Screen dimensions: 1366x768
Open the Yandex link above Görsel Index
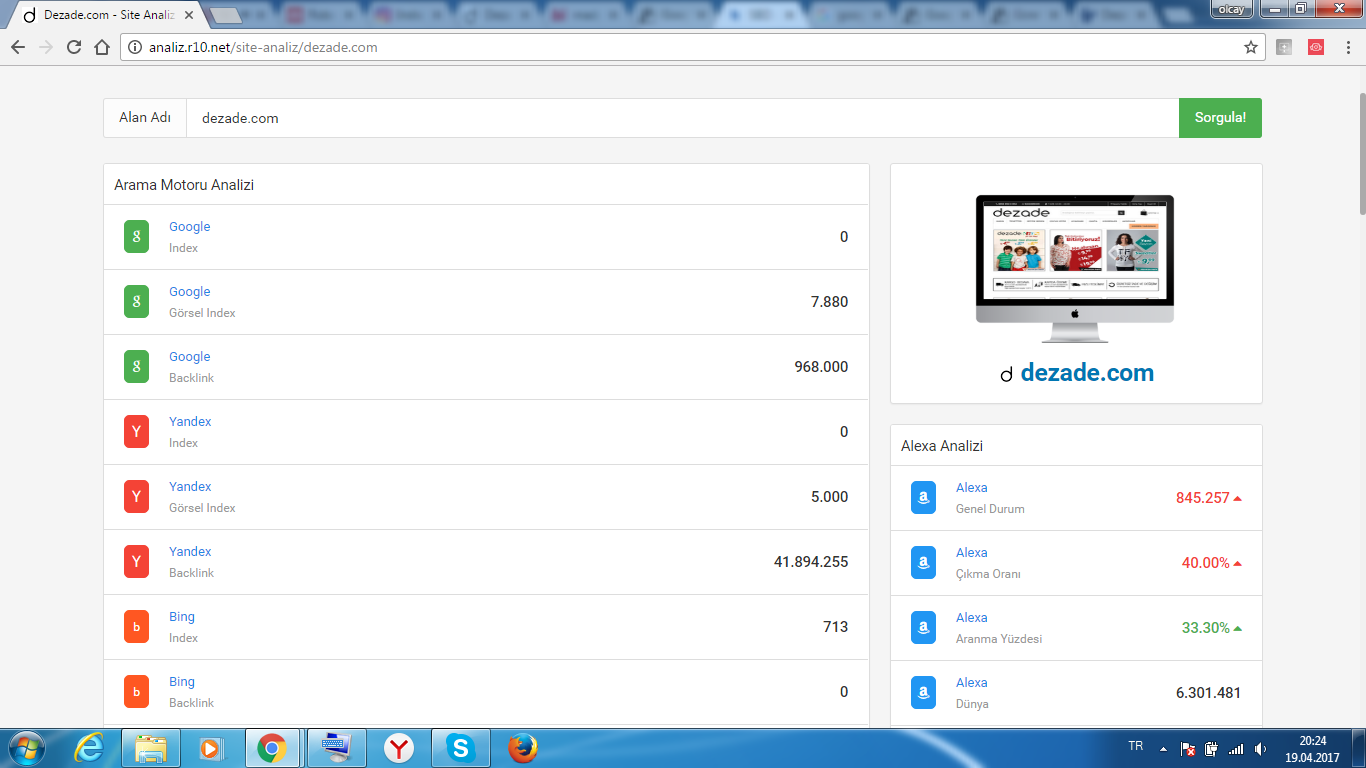(x=190, y=487)
